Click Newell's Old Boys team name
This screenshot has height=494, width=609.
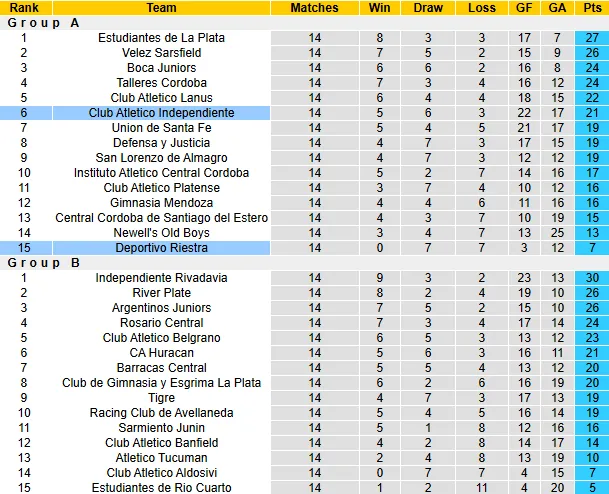161,233
